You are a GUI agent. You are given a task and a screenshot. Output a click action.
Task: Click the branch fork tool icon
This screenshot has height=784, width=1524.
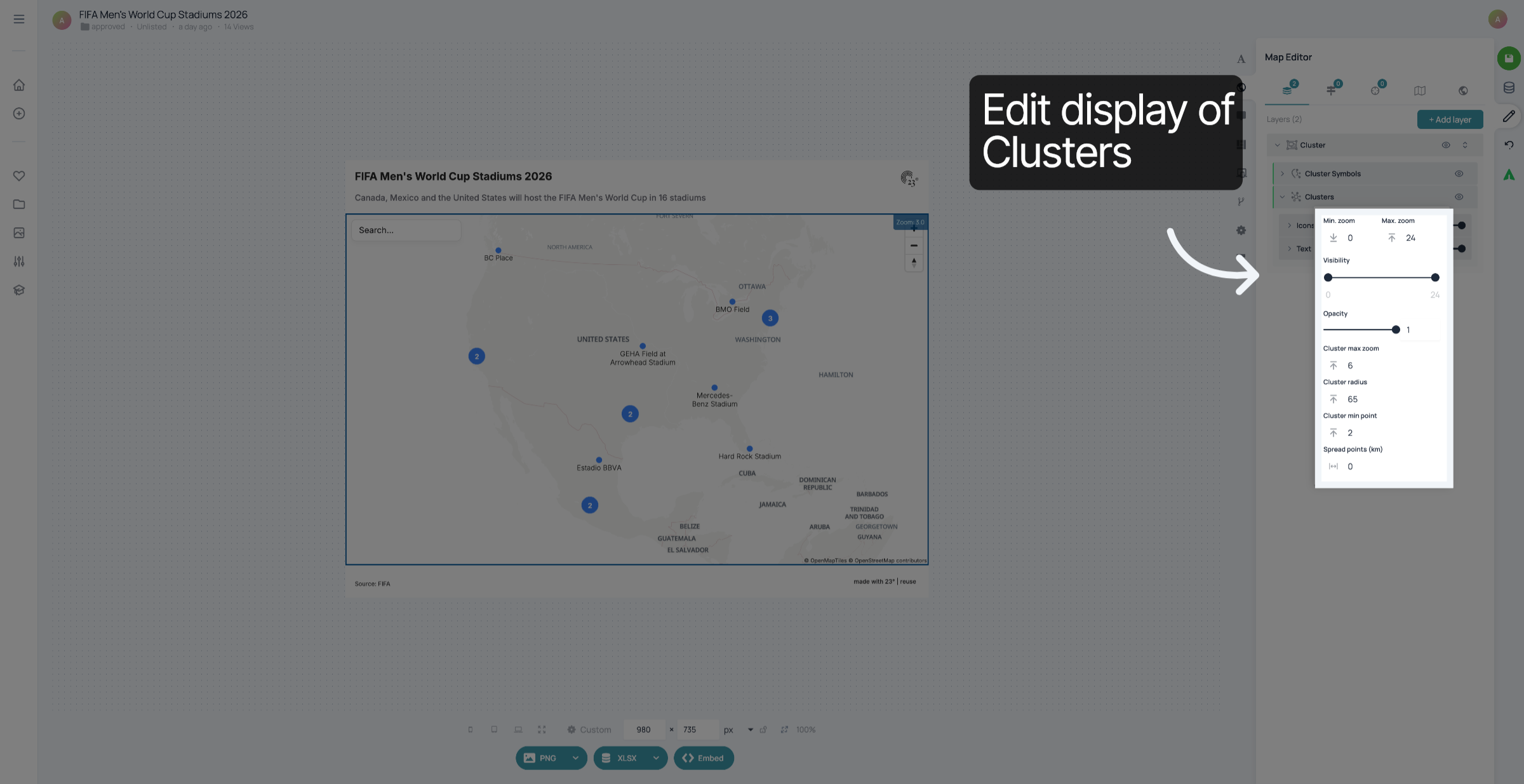click(1241, 202)
